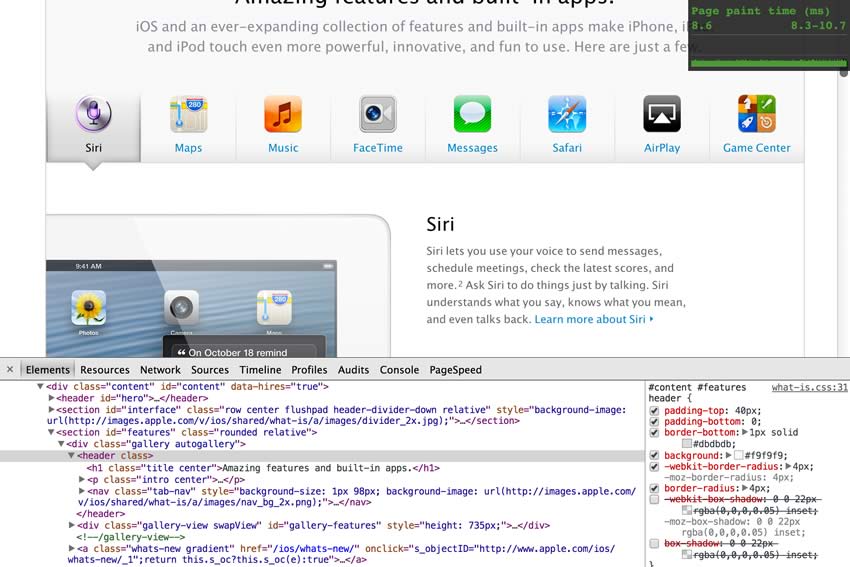Open the FaceTime camera icon
Image resolution: width=850 pixels, height=567 pixels.
tap(378, 114)
